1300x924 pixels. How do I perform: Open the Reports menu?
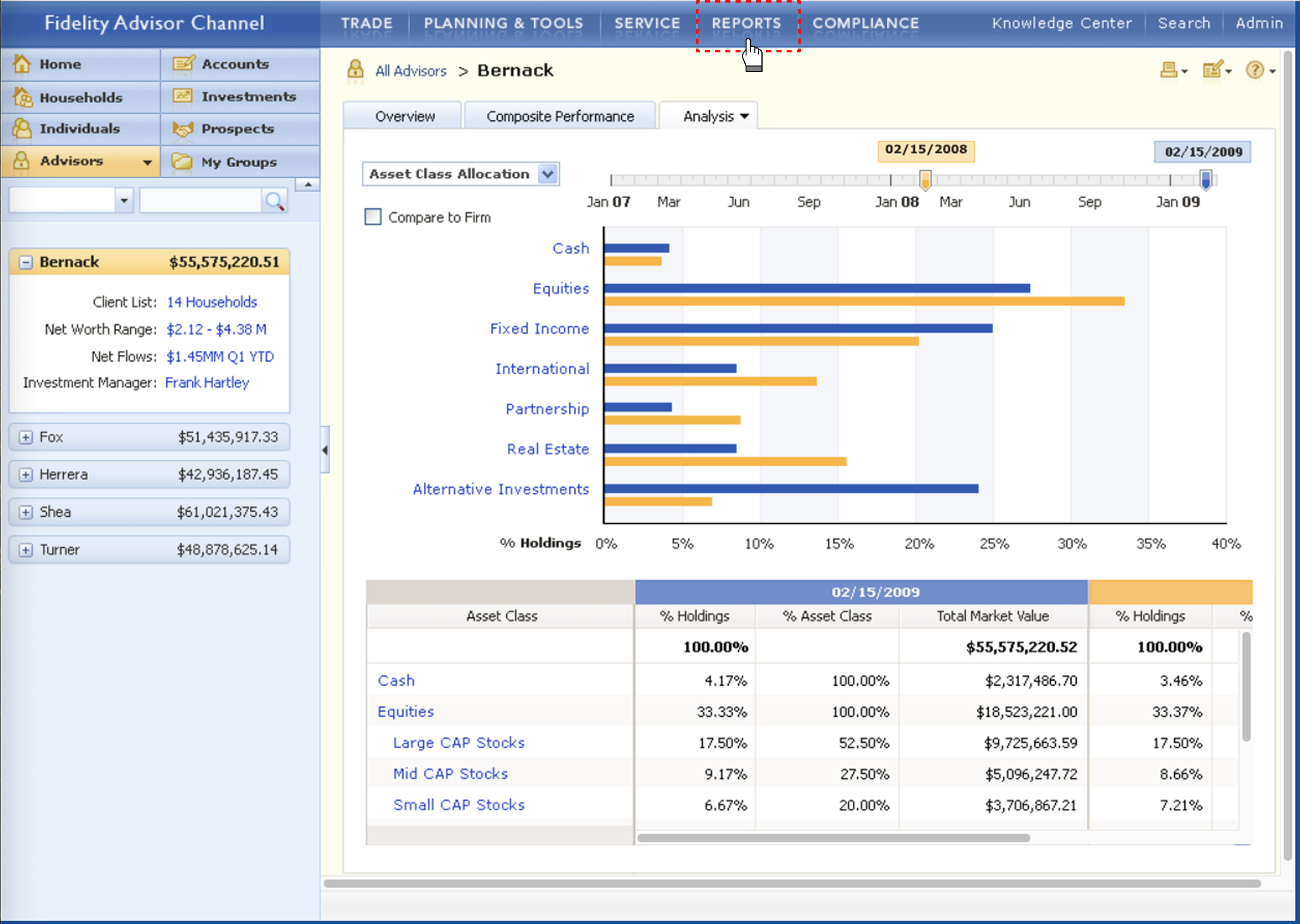747,23
